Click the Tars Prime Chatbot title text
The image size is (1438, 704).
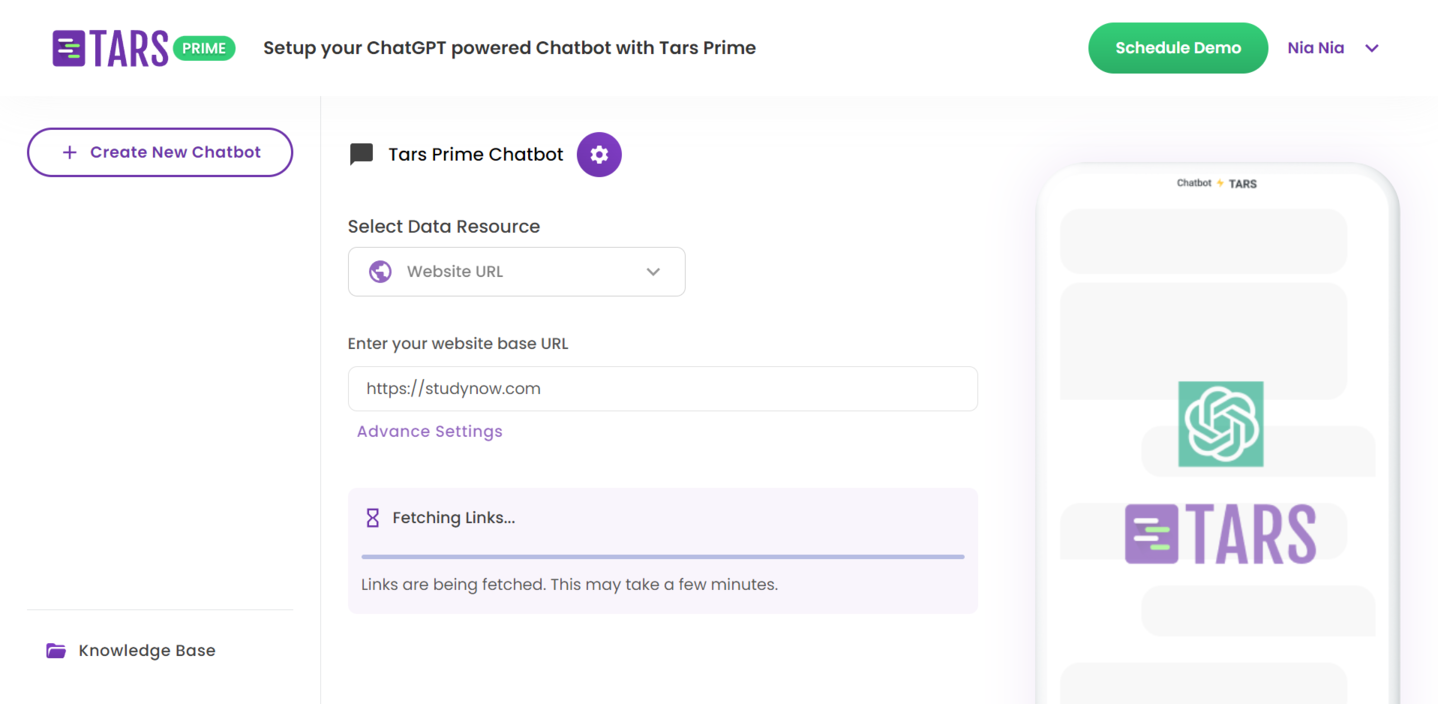(476, 154)
